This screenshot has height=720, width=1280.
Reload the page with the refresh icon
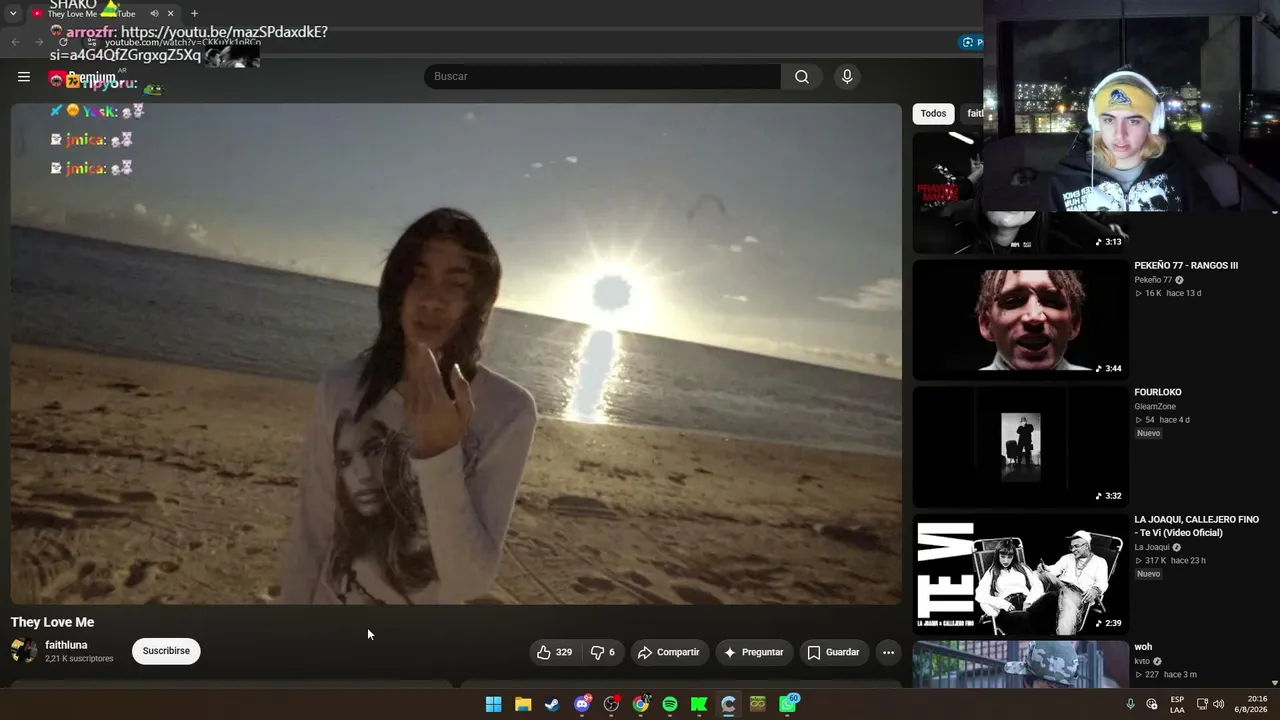(x=63, y=42)
